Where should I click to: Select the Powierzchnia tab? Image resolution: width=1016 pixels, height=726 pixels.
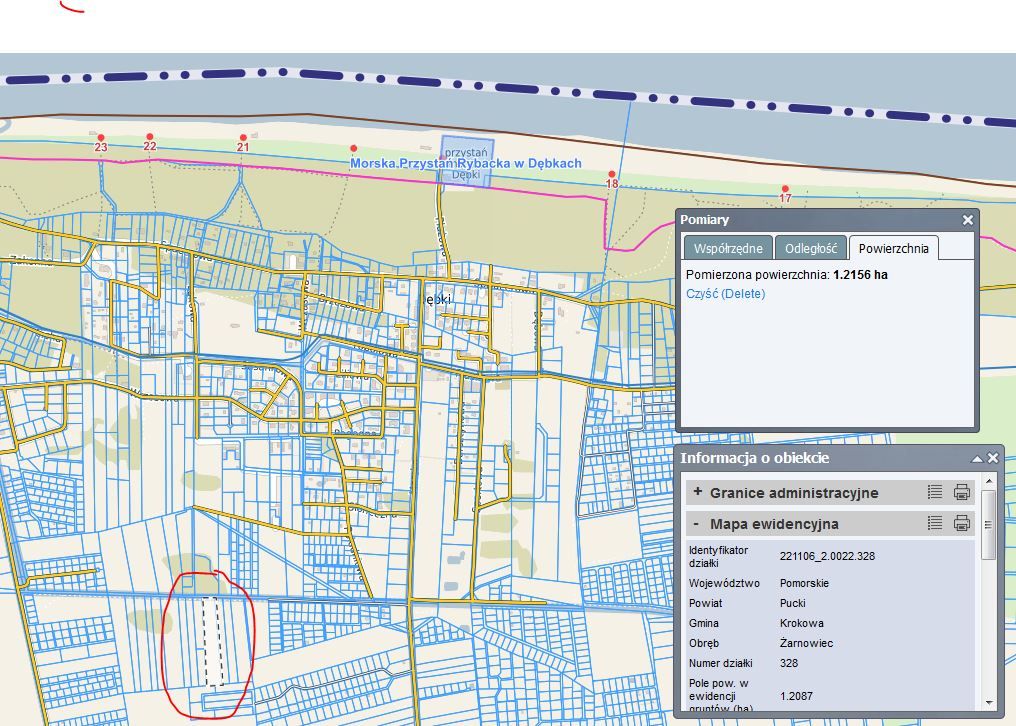click(x=893, y=248)
